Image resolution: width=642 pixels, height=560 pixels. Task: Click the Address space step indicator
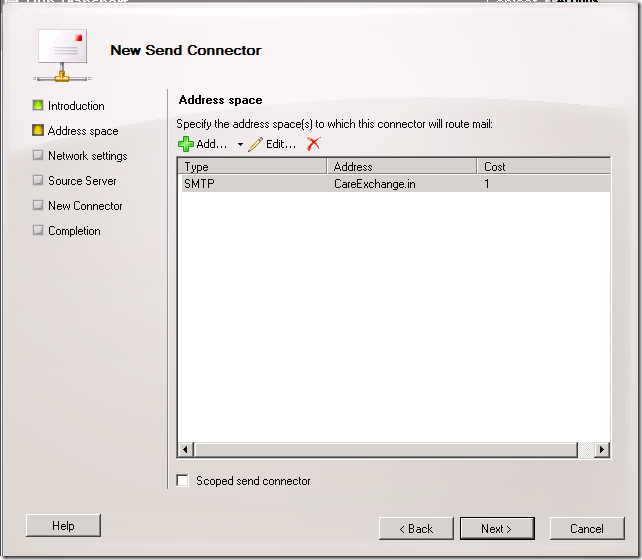pyautogui.click(x=38, y=130)
